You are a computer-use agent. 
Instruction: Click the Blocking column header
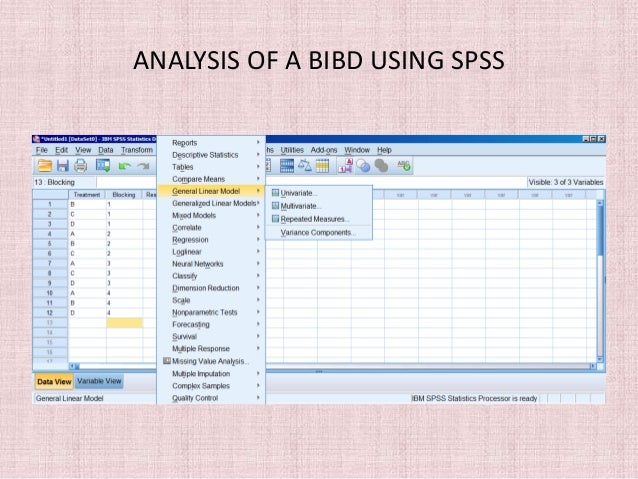pos(124,195)
